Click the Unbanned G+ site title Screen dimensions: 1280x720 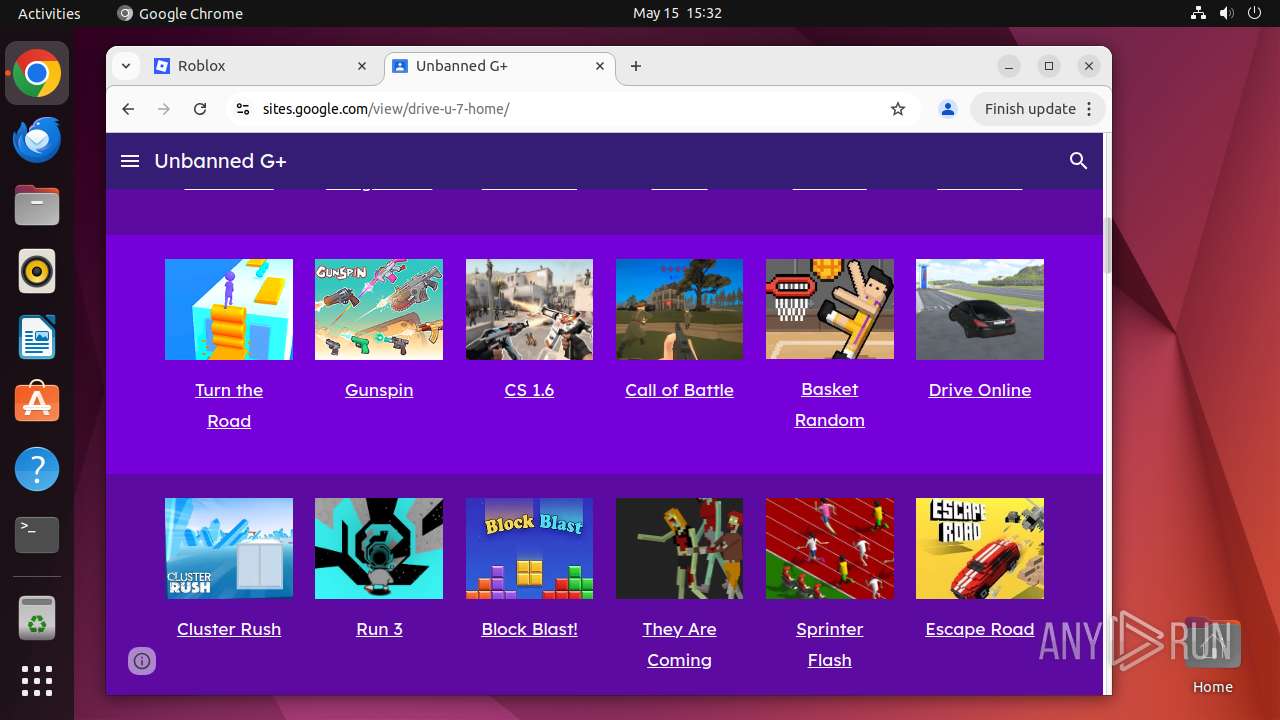220,161
